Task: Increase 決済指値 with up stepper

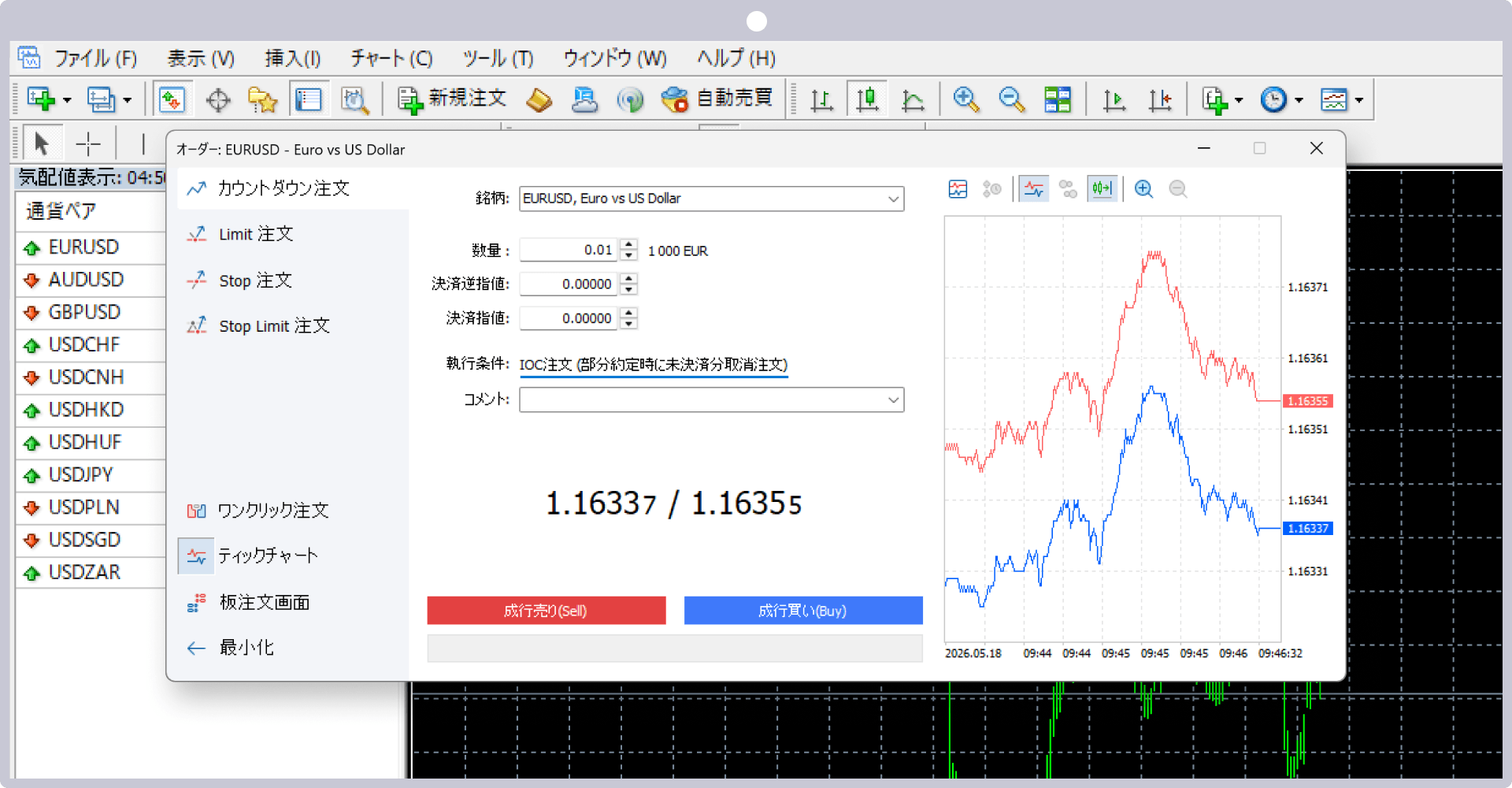Action: (628, 313)
